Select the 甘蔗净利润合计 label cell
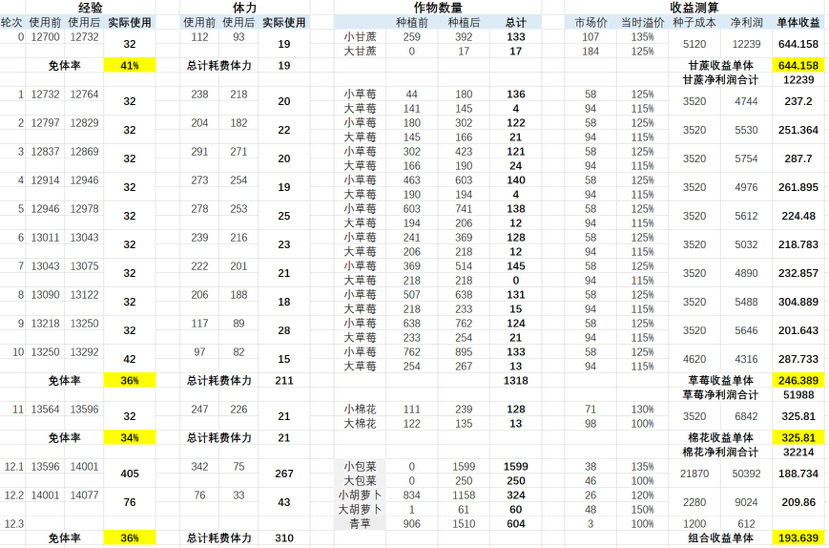829x548 pixels. [x=721, y=80]
